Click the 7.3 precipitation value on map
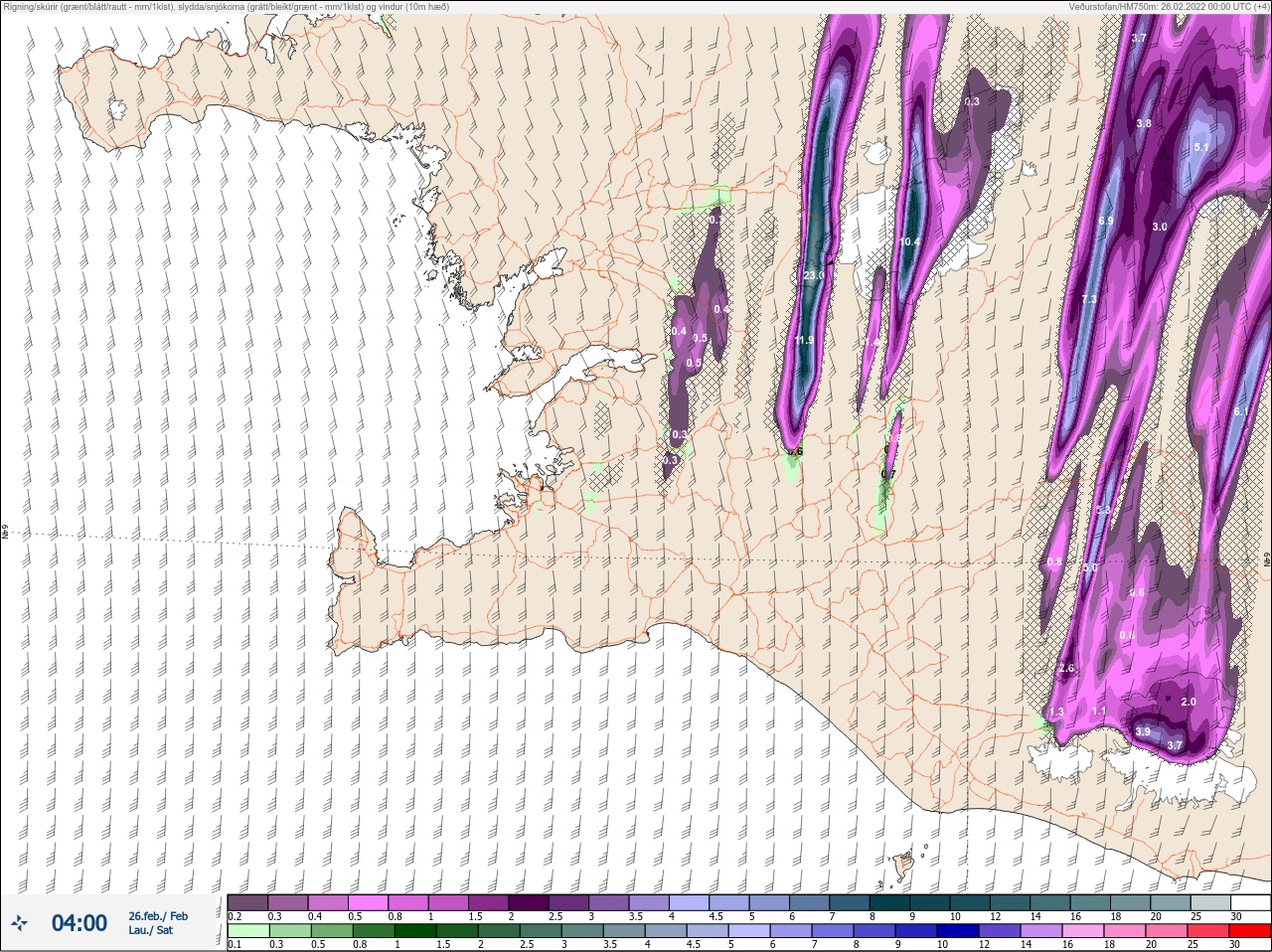This screenshot has height=952, width=1272. [1089, 299]
